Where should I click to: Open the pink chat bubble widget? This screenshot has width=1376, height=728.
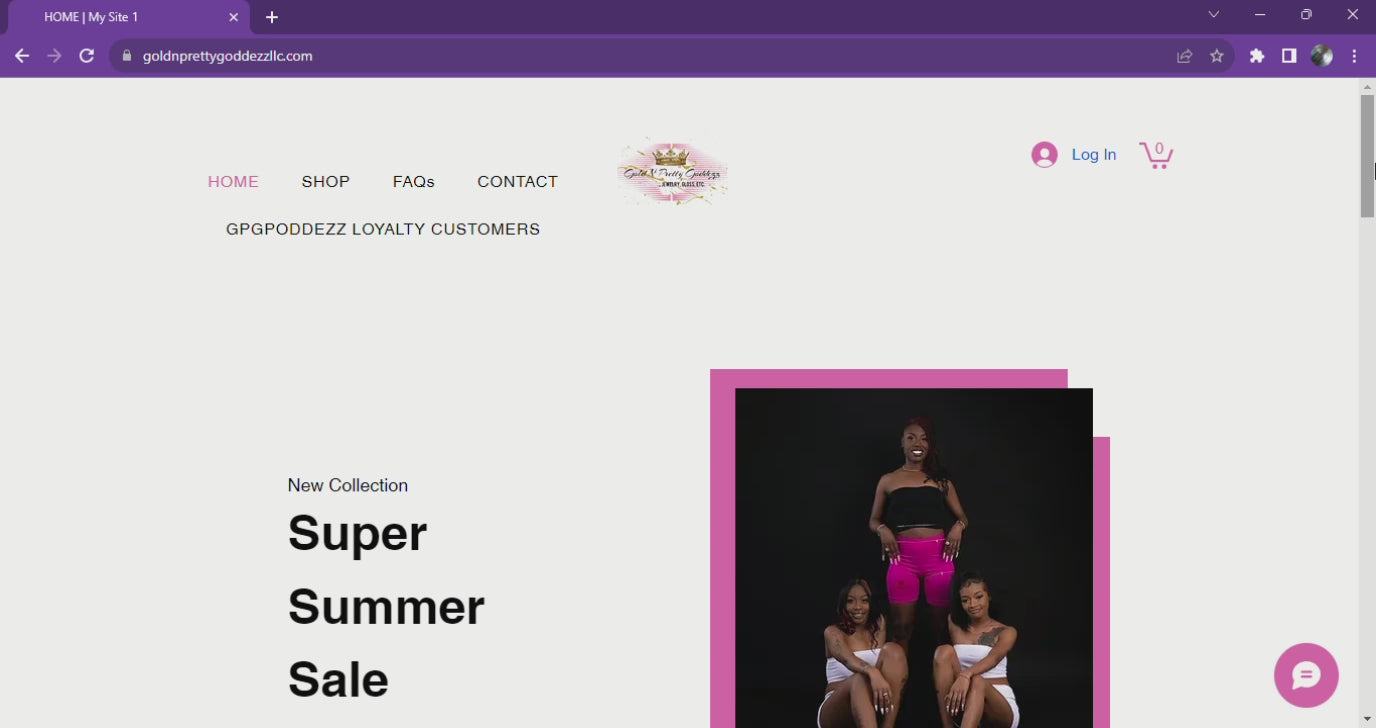point(1306,675)
